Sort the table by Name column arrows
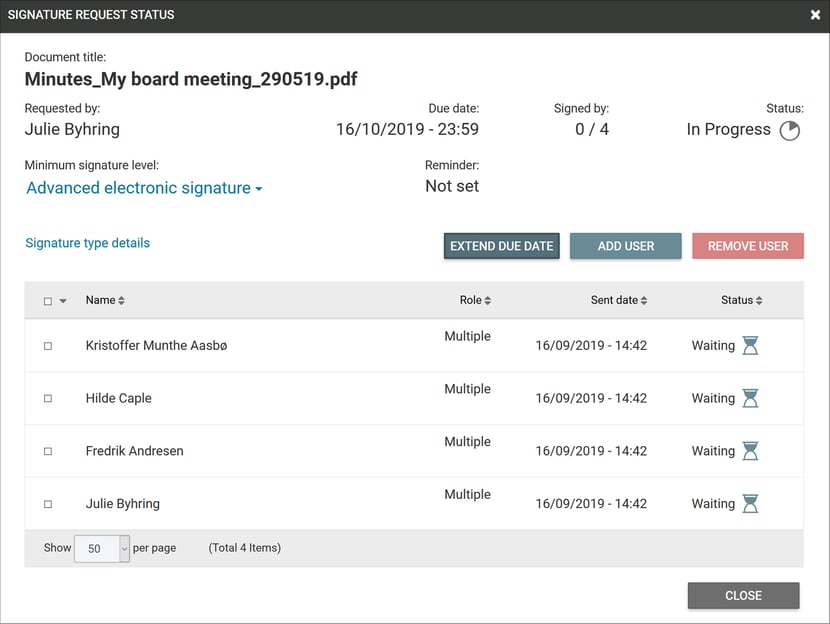 tap(121, 301)
